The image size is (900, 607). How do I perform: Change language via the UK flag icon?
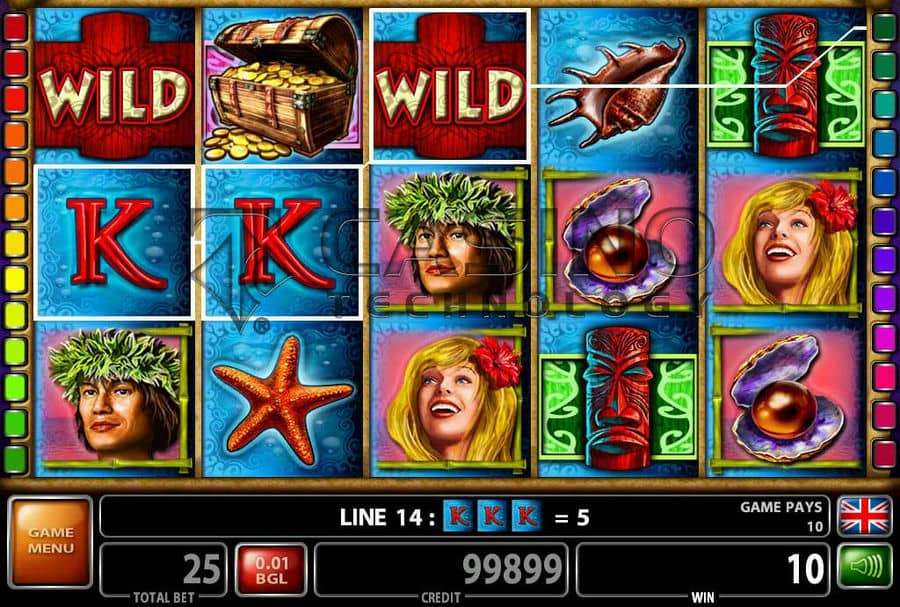(865, 516)
